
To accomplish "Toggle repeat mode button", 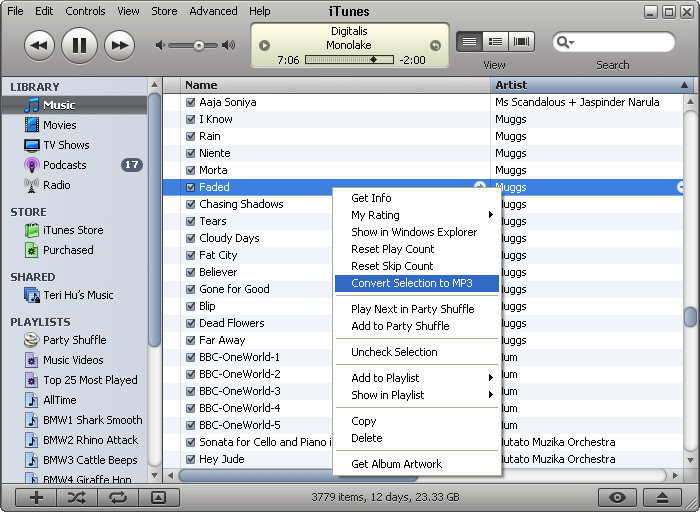I will tap(118, 497).
